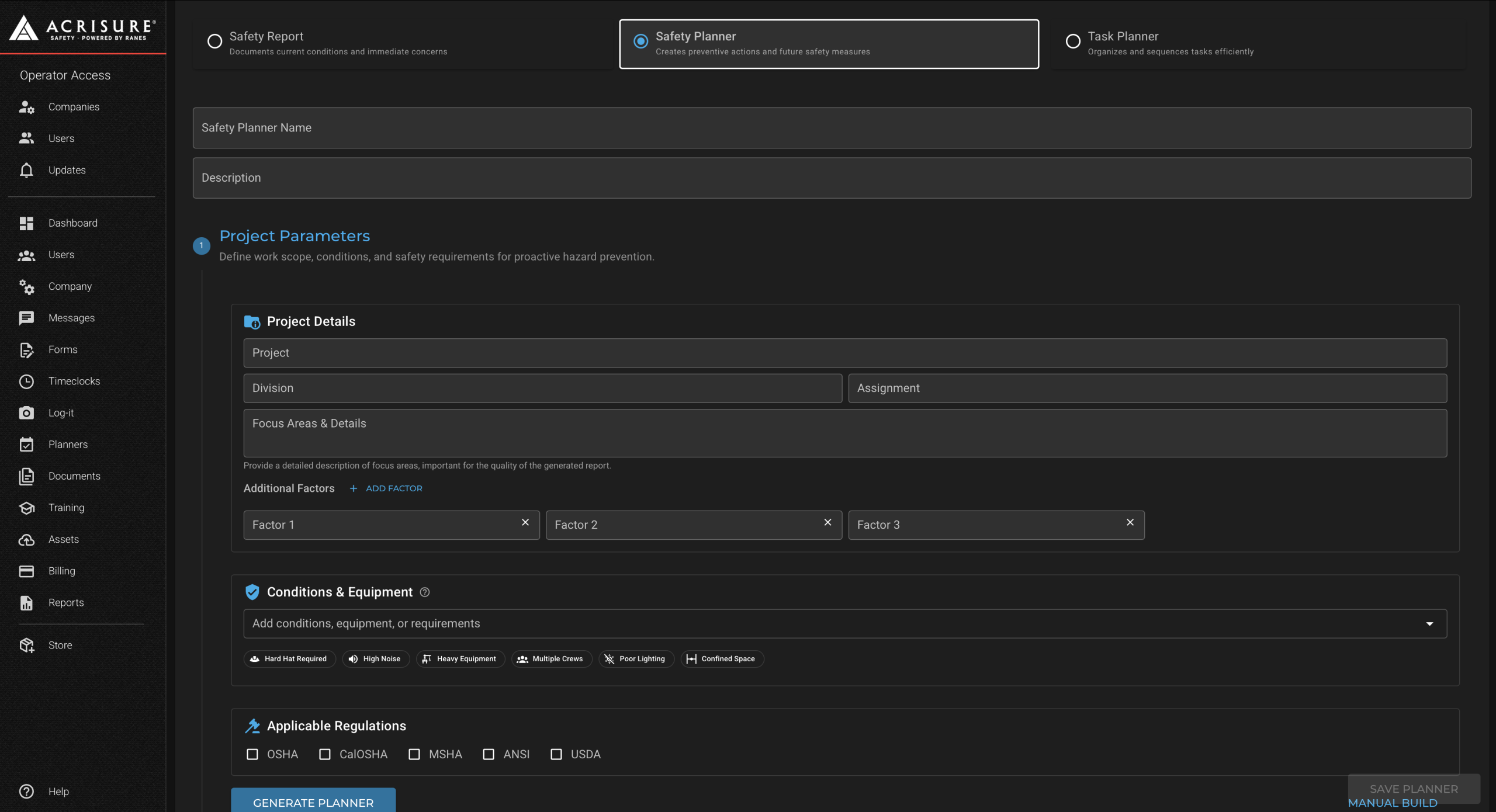Click the Acrisure logo
The width and height of the screenshot is (1496, 812).
coord(82,27)
